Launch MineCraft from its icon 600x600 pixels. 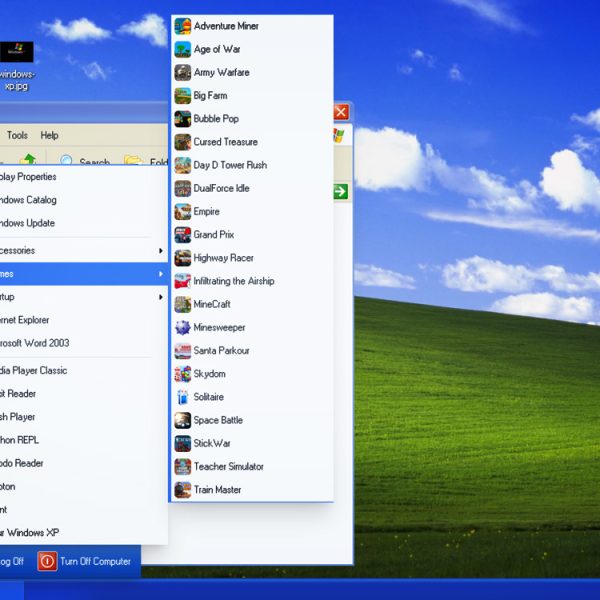[x=183, y=304]
